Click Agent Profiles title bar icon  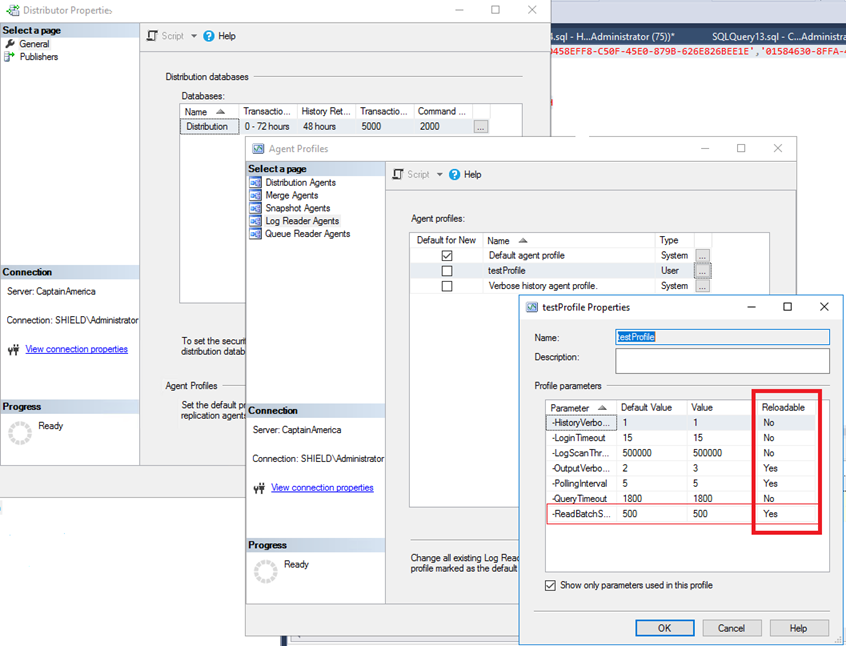point(258,148)
